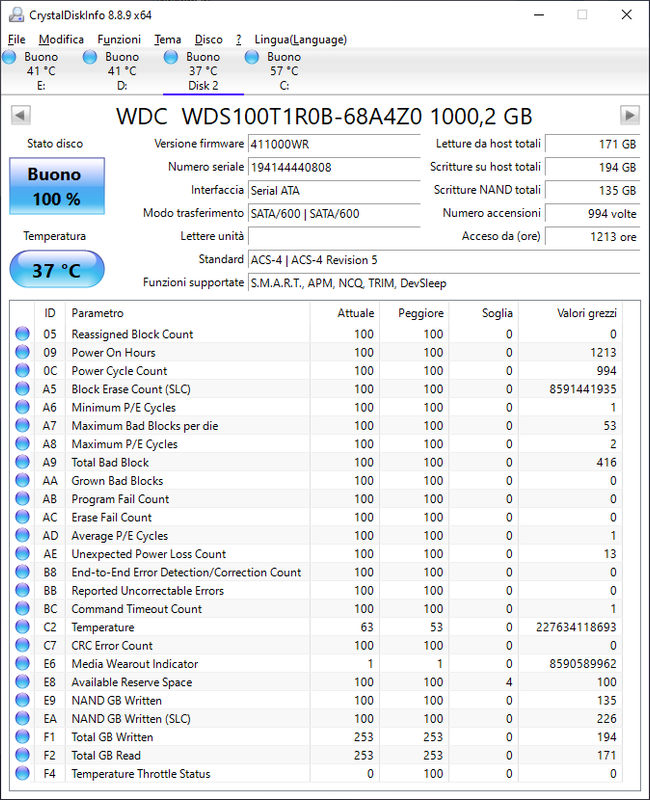Click the CrystalDiskInfo title bar app icon

[16, 15]
